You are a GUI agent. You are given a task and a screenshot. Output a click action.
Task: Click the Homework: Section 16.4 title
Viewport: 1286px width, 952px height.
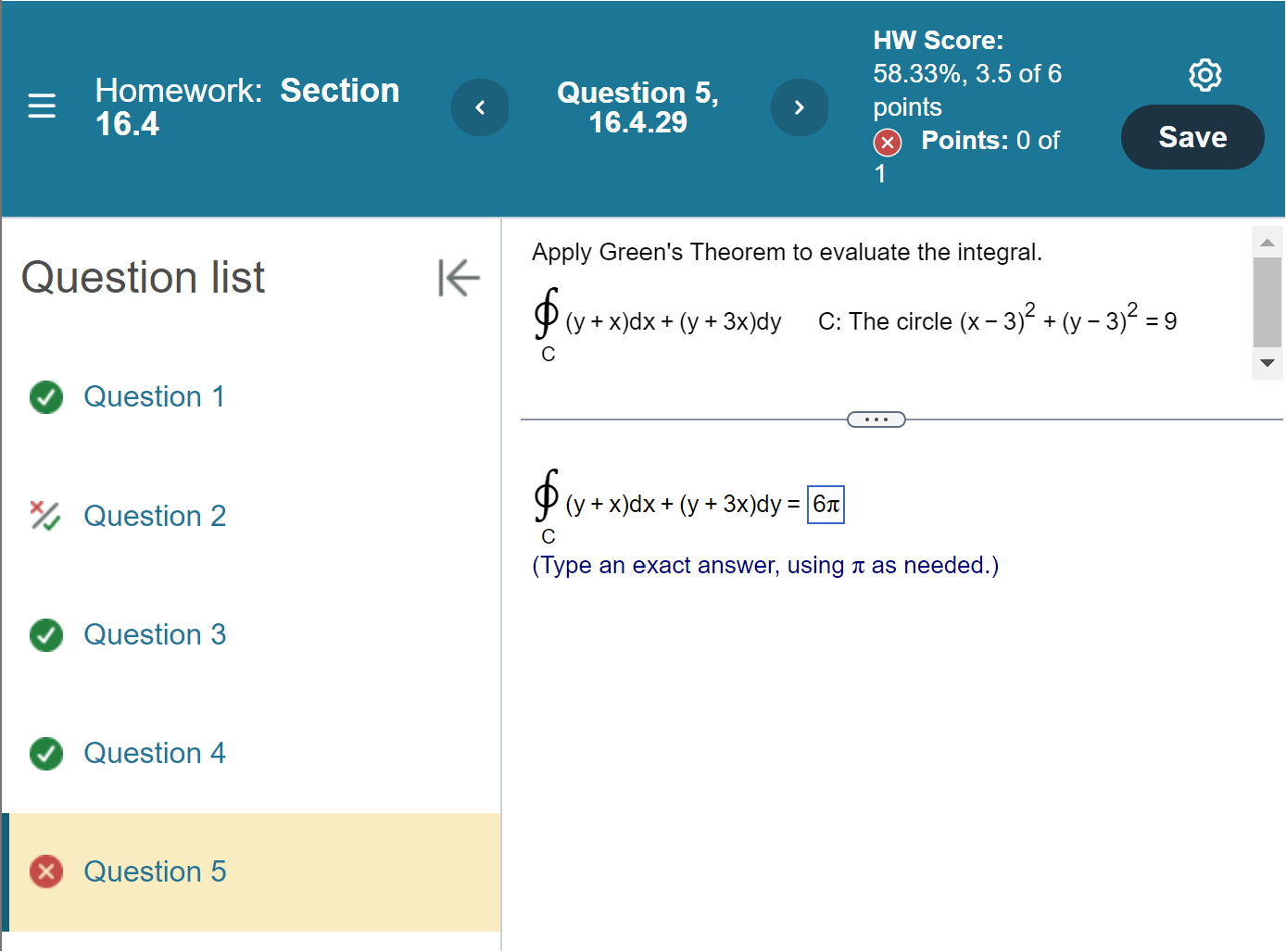pos(246,106)
